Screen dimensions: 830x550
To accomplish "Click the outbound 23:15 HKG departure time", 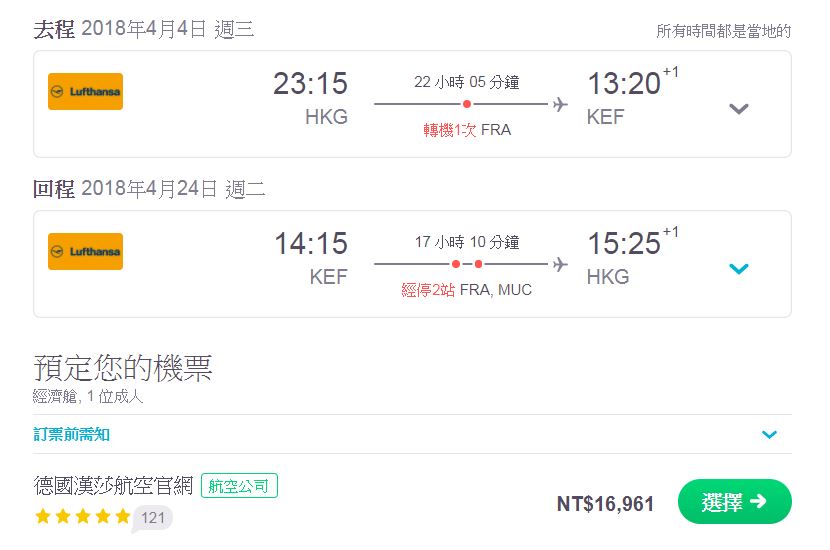I will click(311, 99).
